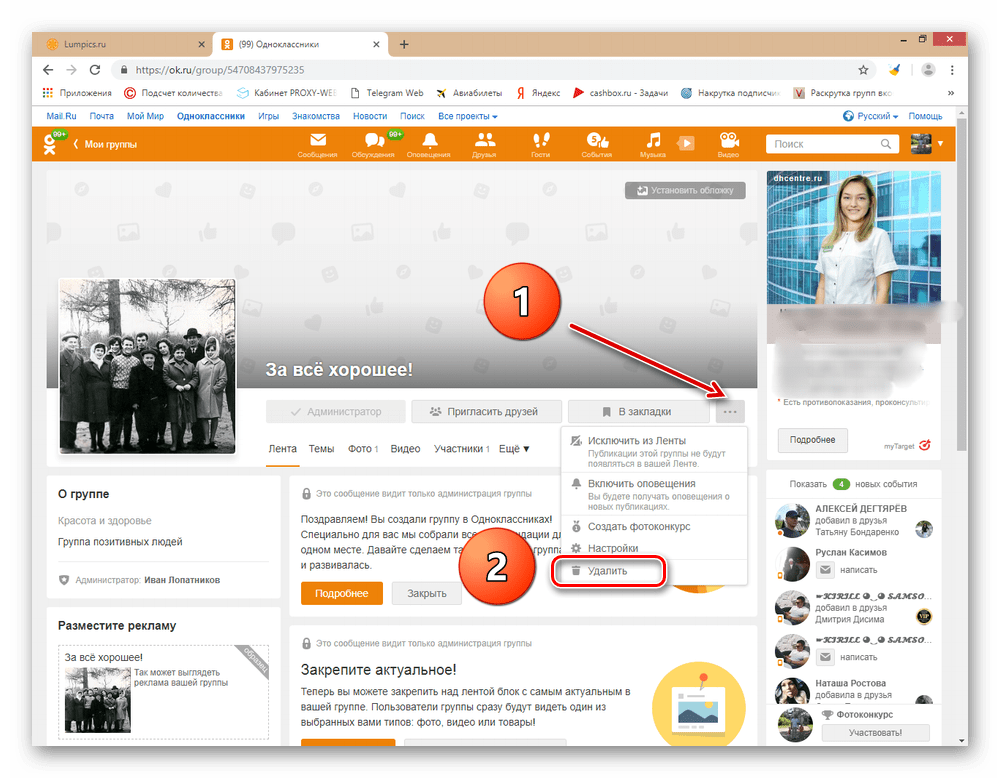Click the envelope icon for Руслан Касимов
The image size is (1000, 778).
tap(825, 569)
